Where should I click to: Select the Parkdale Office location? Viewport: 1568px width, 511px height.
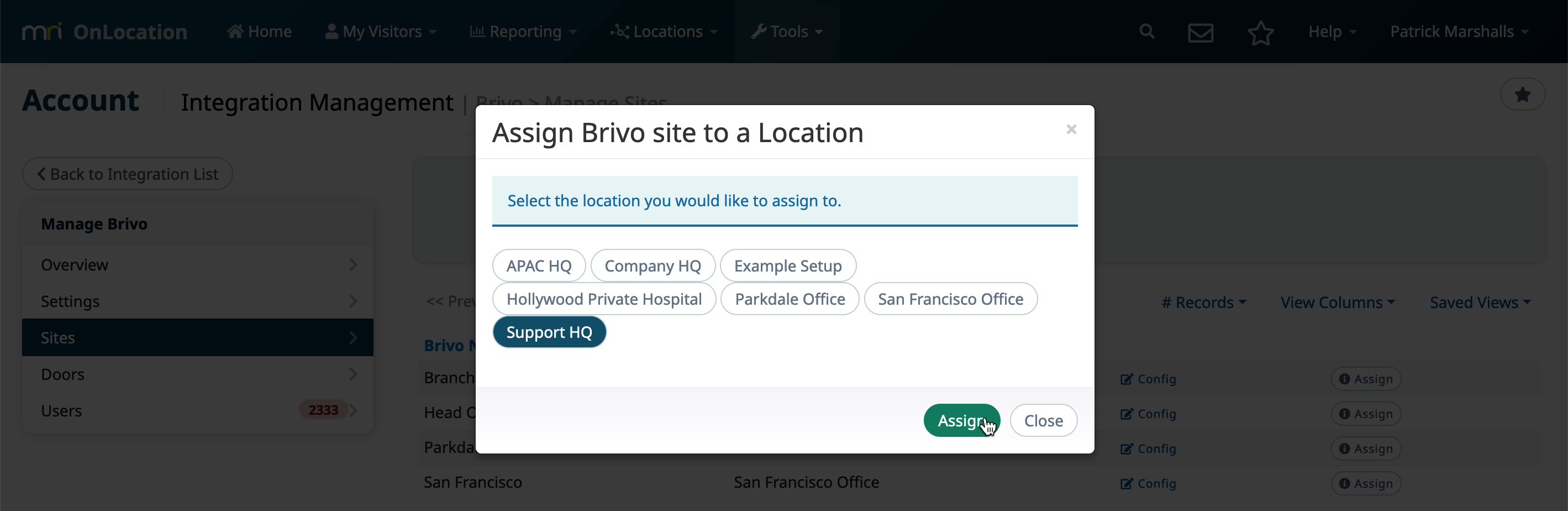tap(790, 299)
